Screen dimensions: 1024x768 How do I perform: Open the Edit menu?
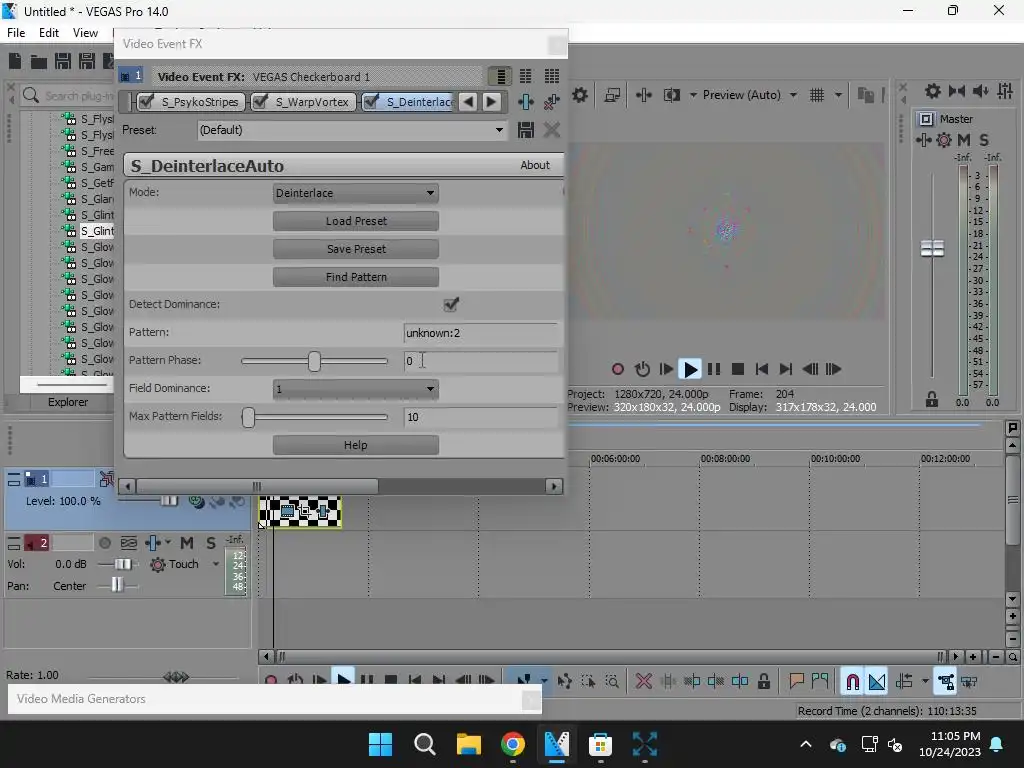point(49,33)
